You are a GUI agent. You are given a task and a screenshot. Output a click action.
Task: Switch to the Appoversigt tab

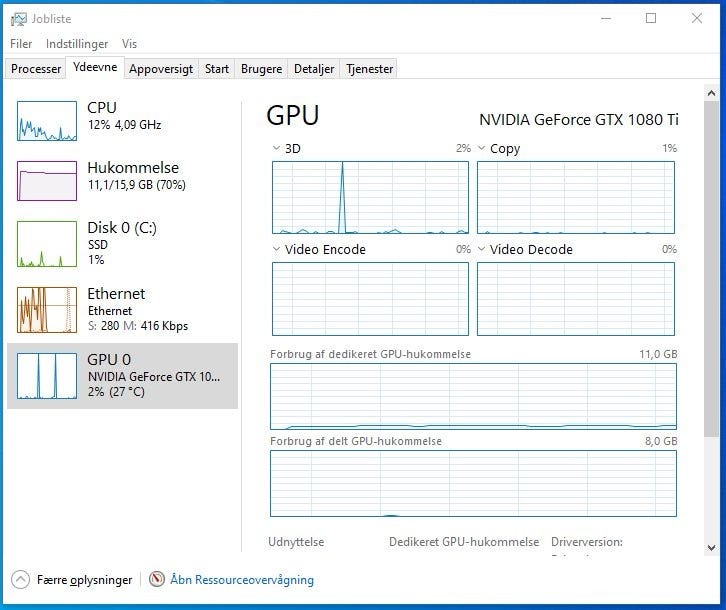point(161,69)
